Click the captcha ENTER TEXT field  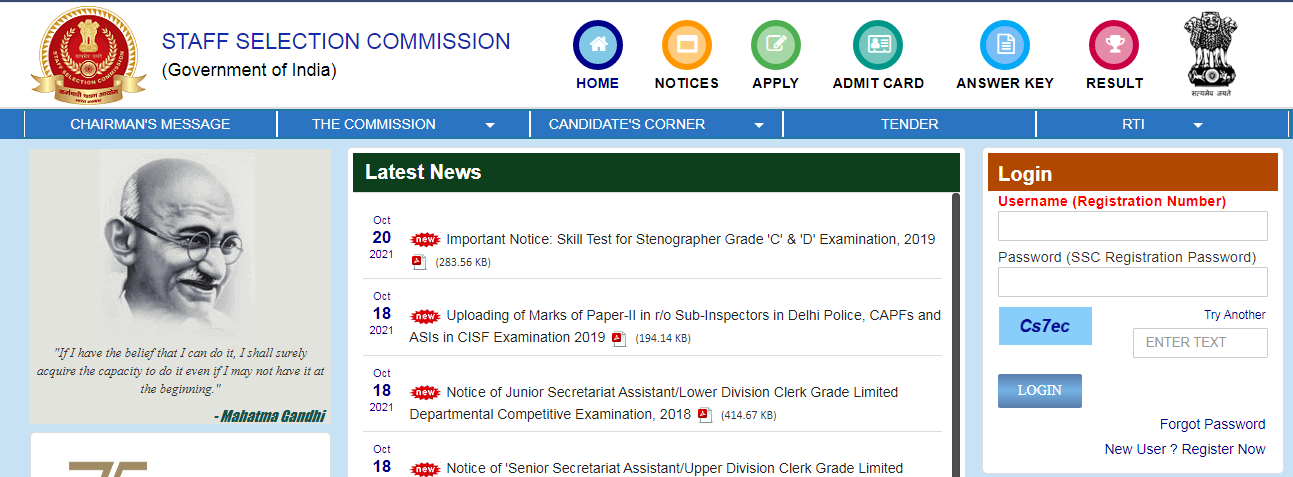(1200, 342)
